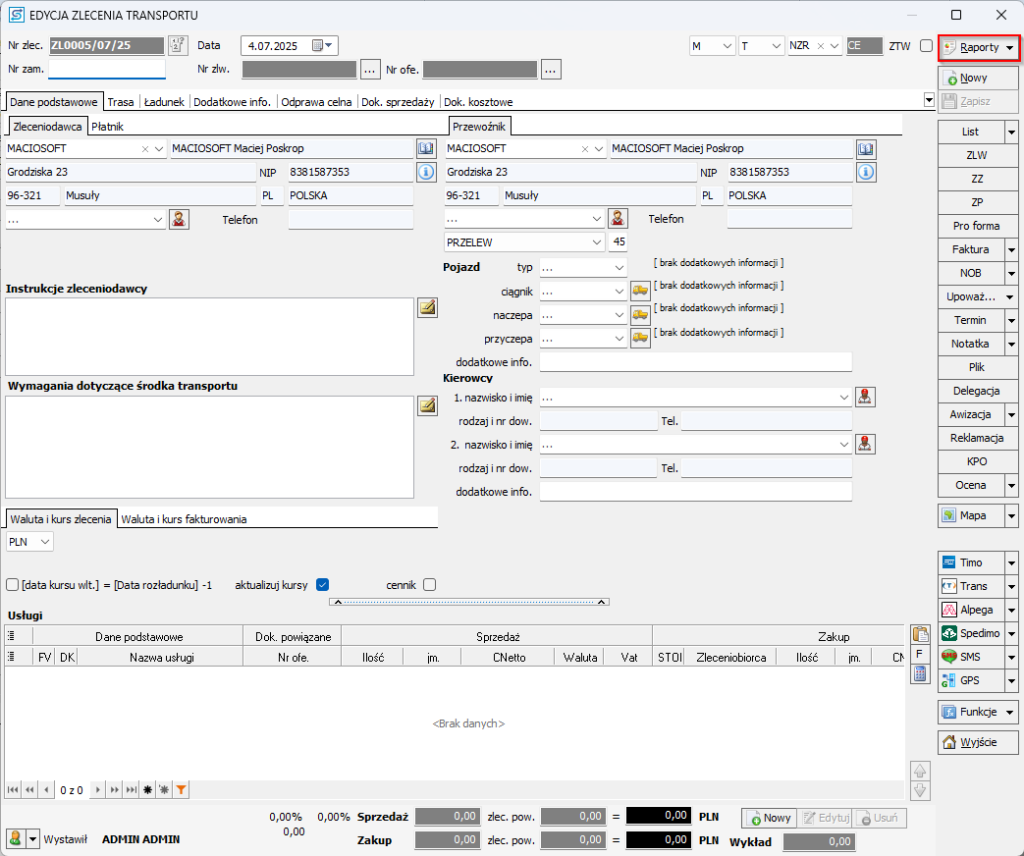This screenshot has height=856, width=1024.
Task: Disable the aktualizuj kursy checkbox
Action: coord(322,585)
